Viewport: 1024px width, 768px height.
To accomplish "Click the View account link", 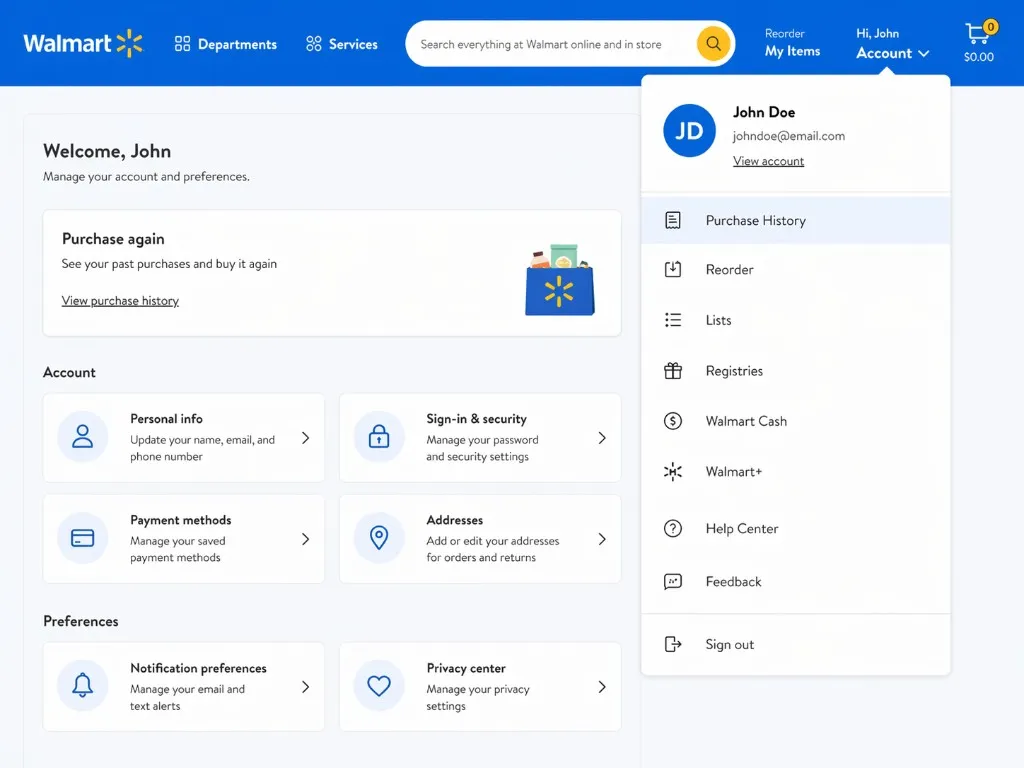I will pos(768,160).
